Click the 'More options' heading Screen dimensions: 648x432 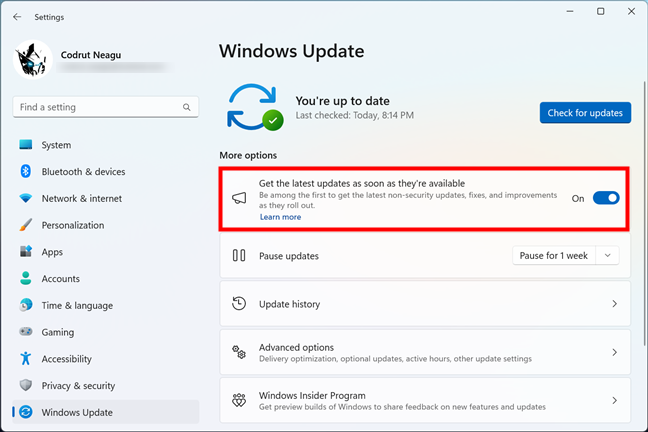click(x=248, y=155)
